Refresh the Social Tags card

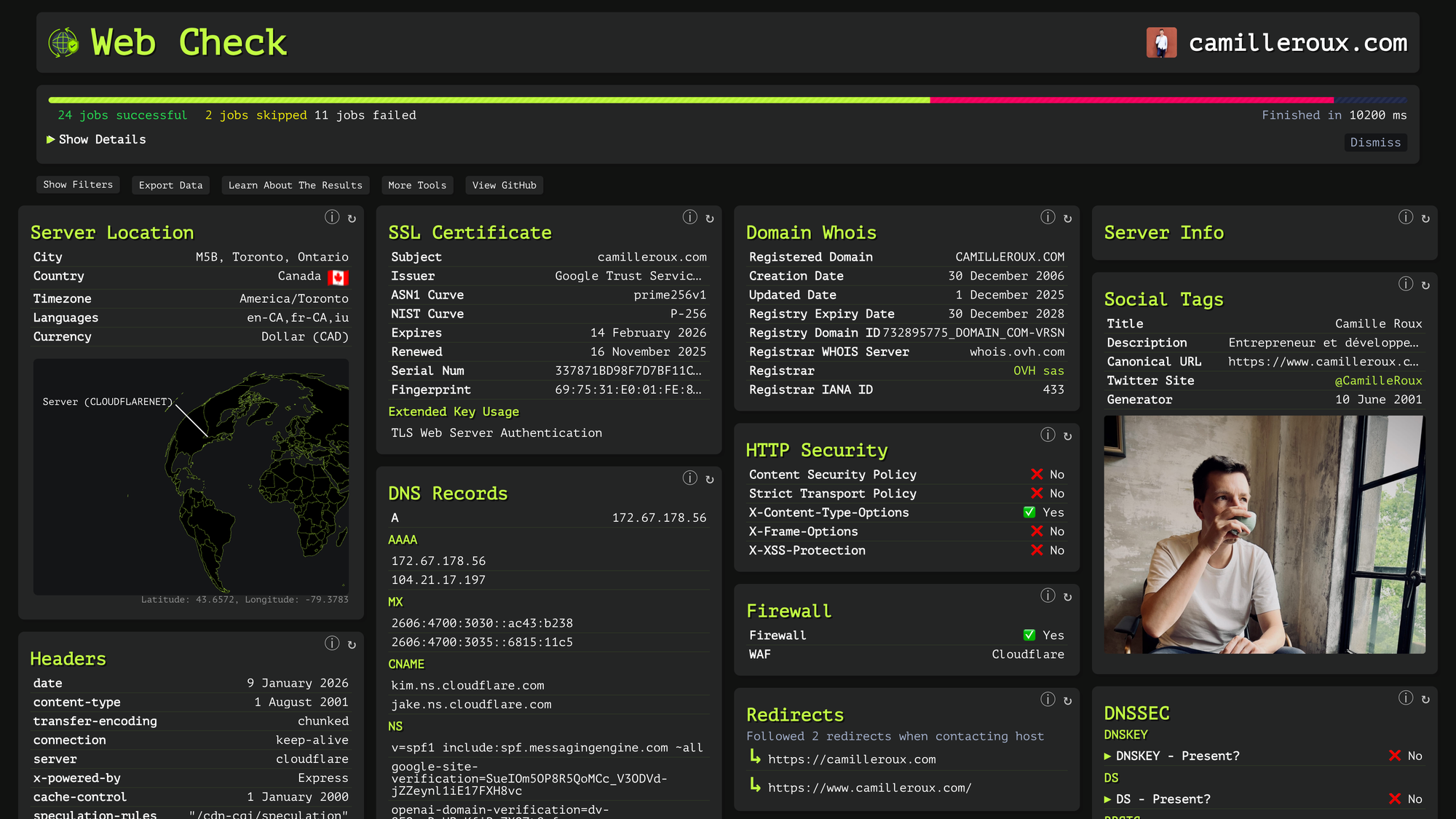coord(1425,285)
